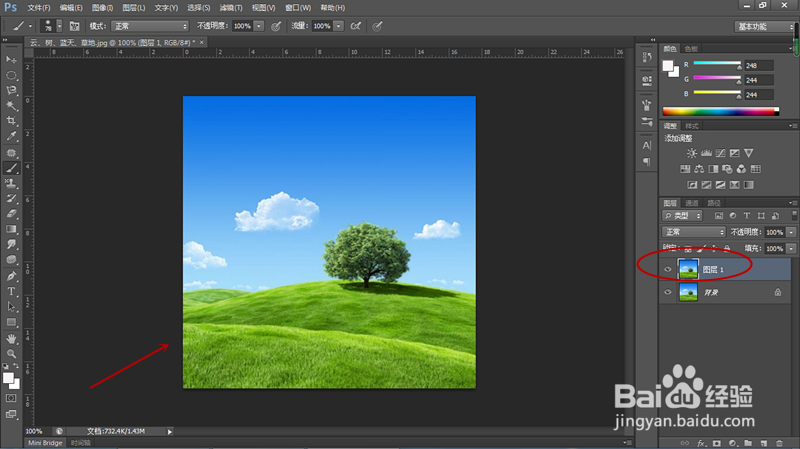Open the brush preset picker dropdown
This screenshot has height=449, width=800.
click(x=59, y=26)
